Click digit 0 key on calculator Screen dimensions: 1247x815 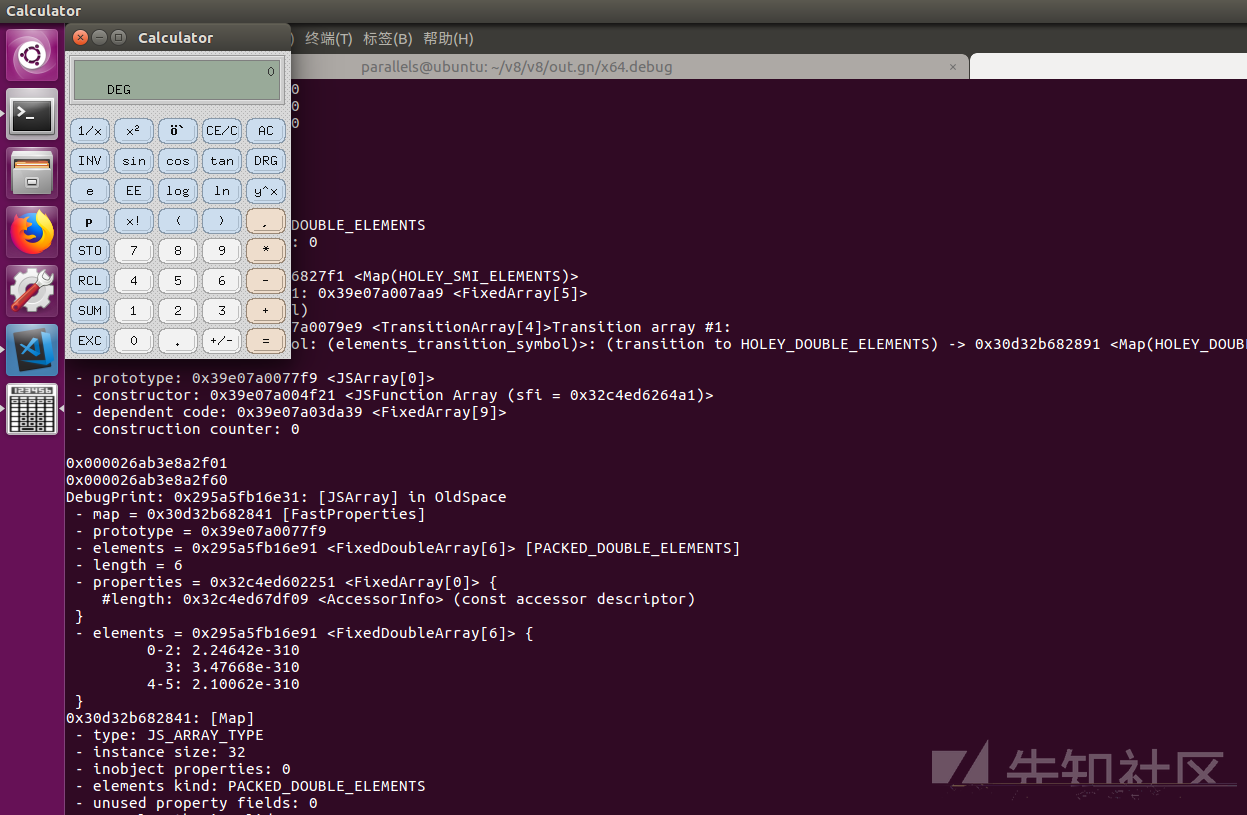coord(134,341)
